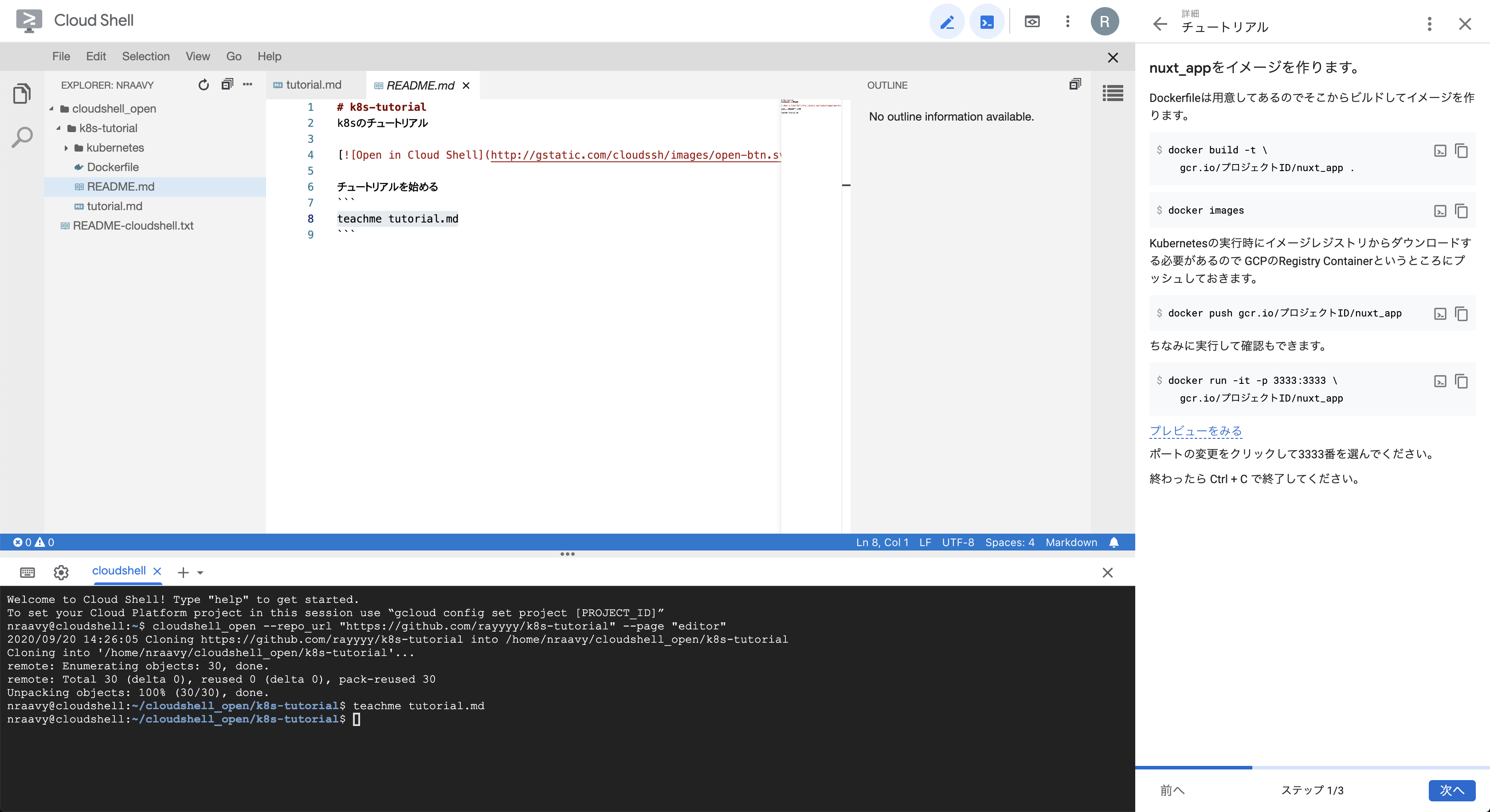Open the プレビューをみる link
The height and width of the screenshot is (812, 1490).
tap(1195, 430)
